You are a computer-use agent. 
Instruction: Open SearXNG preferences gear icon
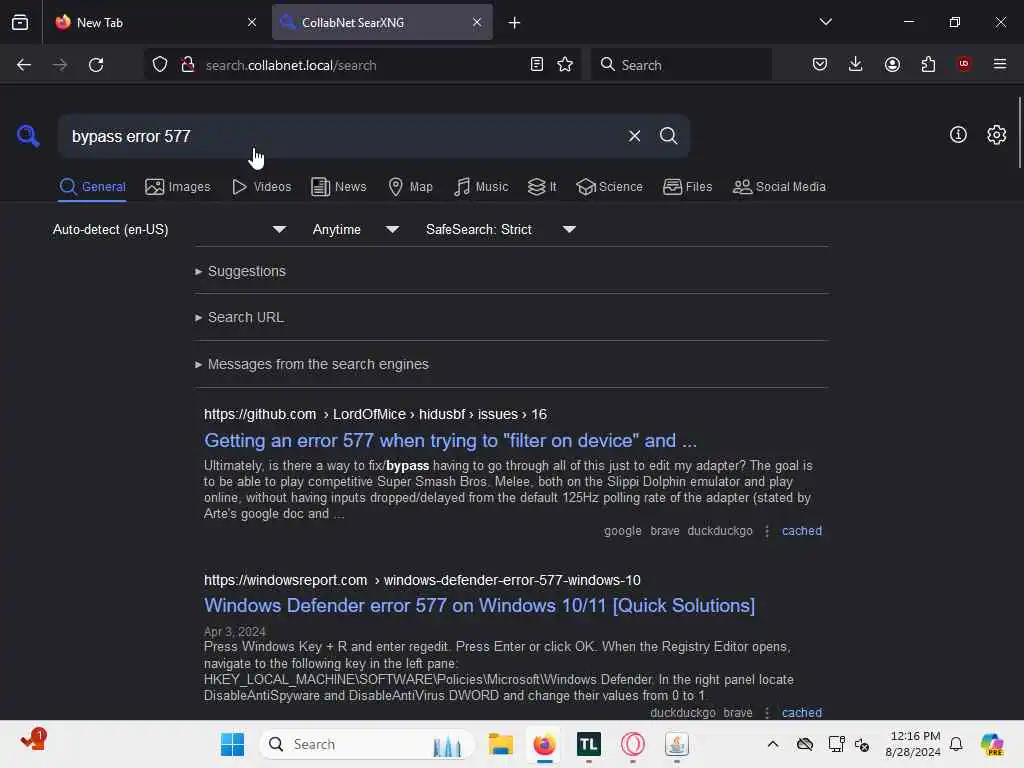(x=996, y=135)
